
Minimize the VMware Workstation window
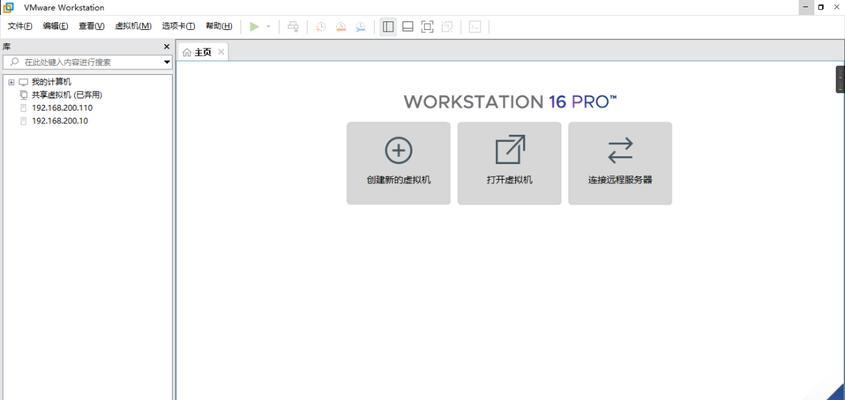(806, 7)
